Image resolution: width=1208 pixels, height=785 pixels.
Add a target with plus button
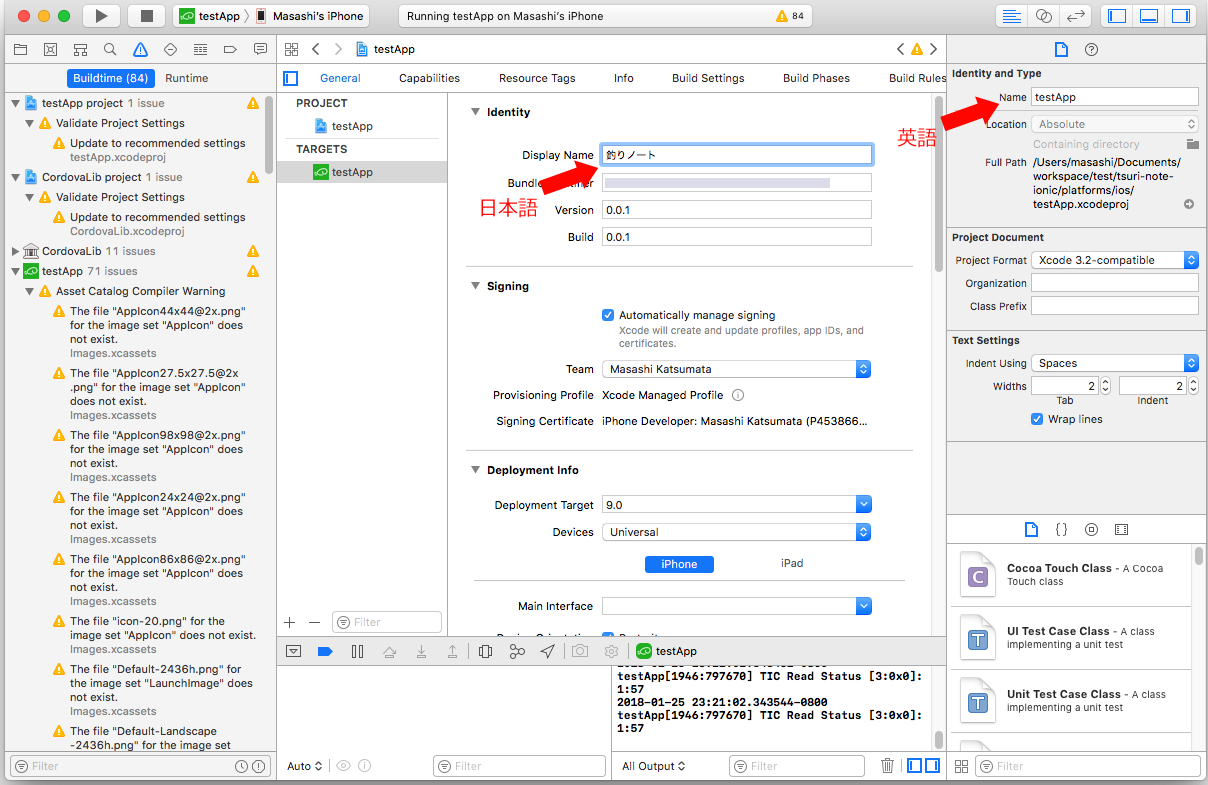point(290,622)
